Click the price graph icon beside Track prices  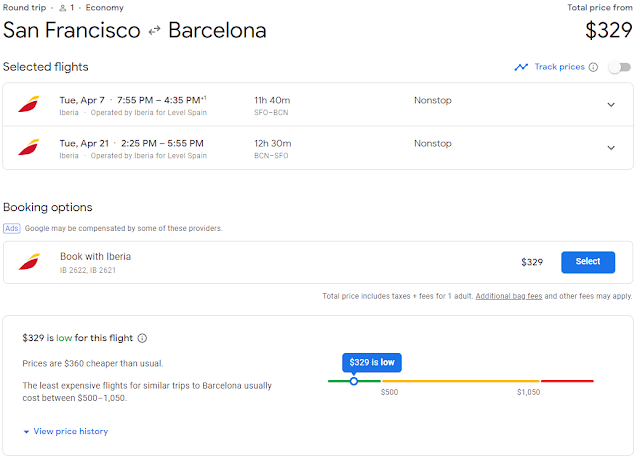(521, 67)
